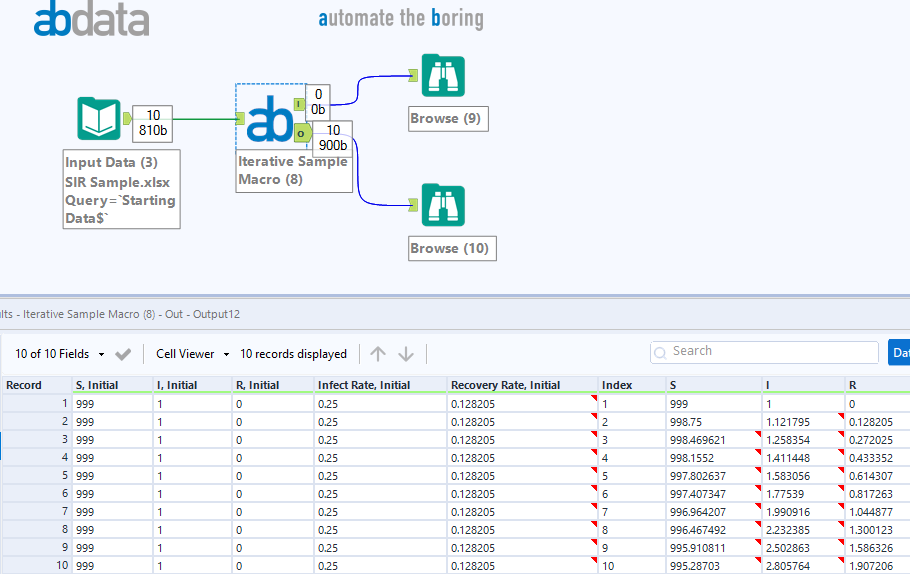Click the R, Initial column header
910x574 pixels.
tap(273, 385)
